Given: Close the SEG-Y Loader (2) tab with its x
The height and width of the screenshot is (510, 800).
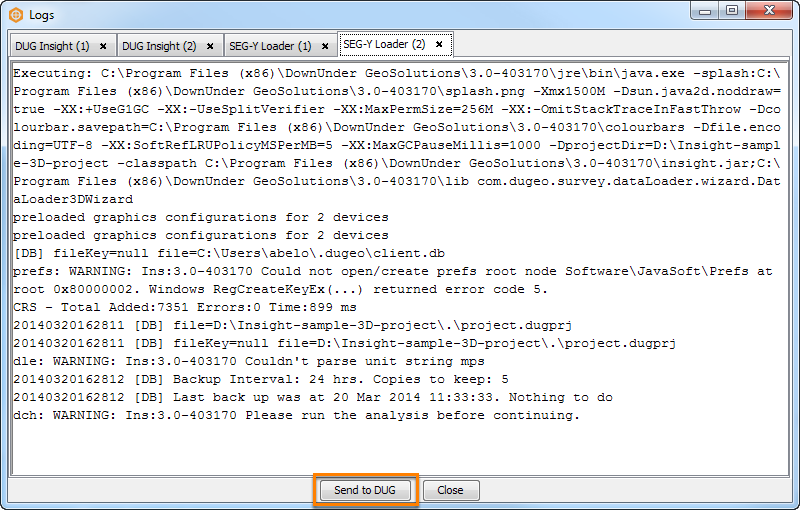Looking at the screenshot, I should (439, 44).
